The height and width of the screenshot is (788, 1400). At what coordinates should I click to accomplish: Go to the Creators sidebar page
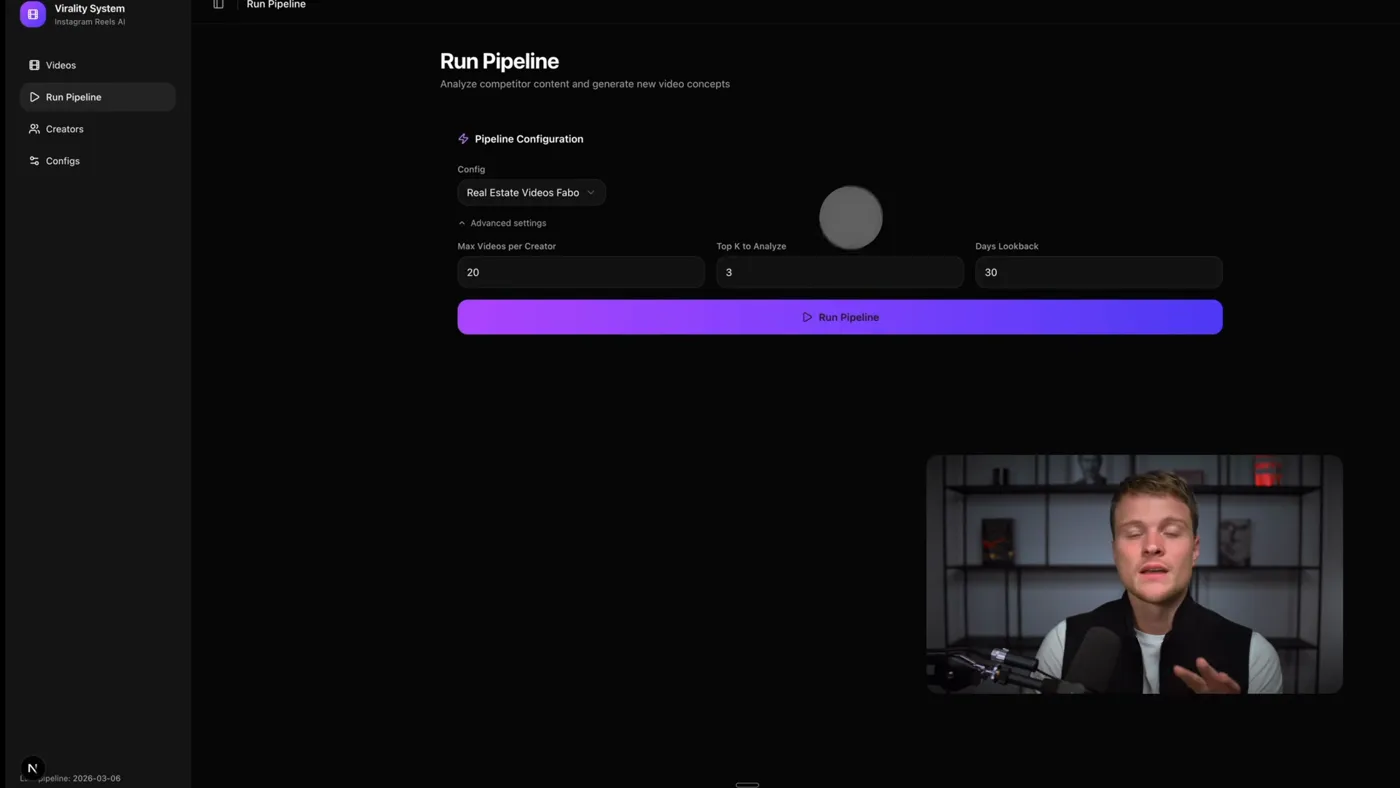point(98,129)
